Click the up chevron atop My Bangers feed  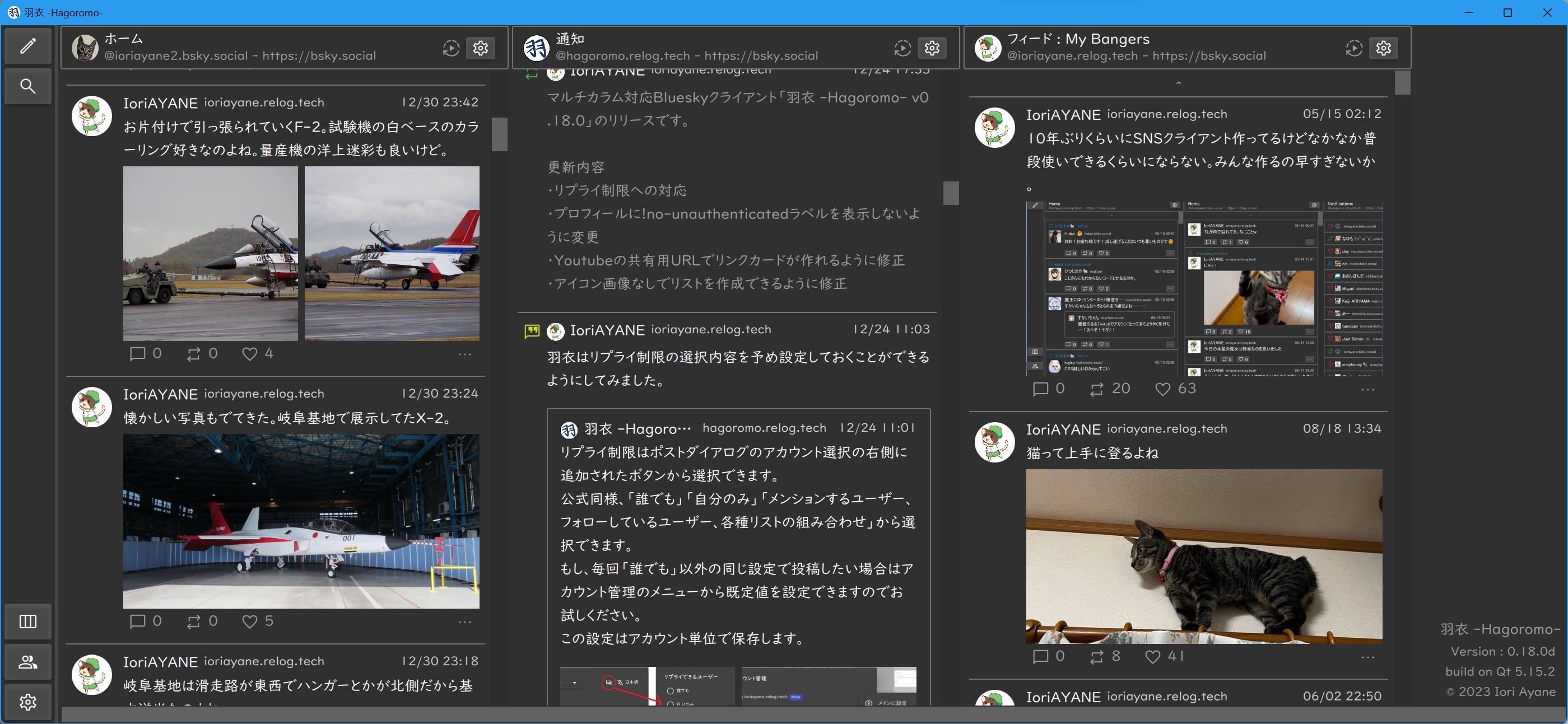point(1179,83)
